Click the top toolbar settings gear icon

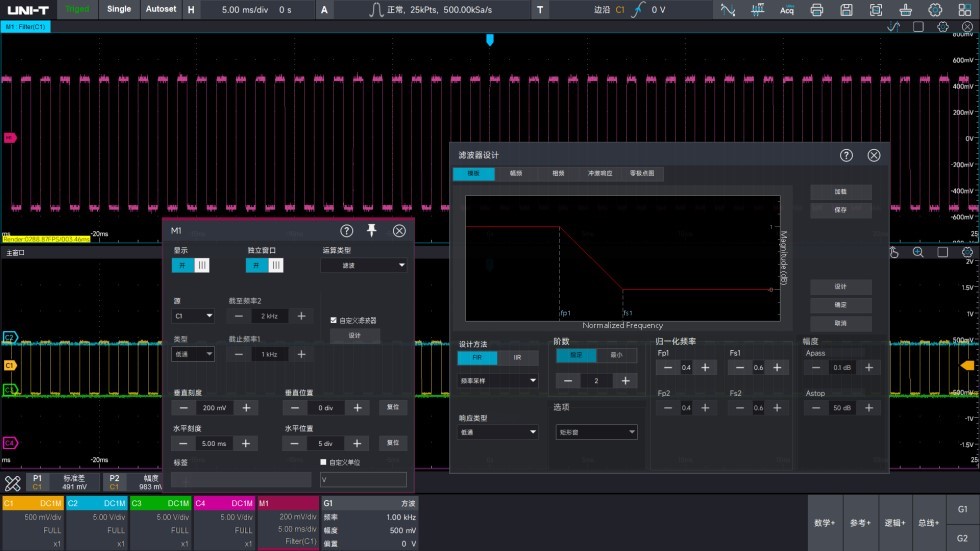tap(936, 10)
